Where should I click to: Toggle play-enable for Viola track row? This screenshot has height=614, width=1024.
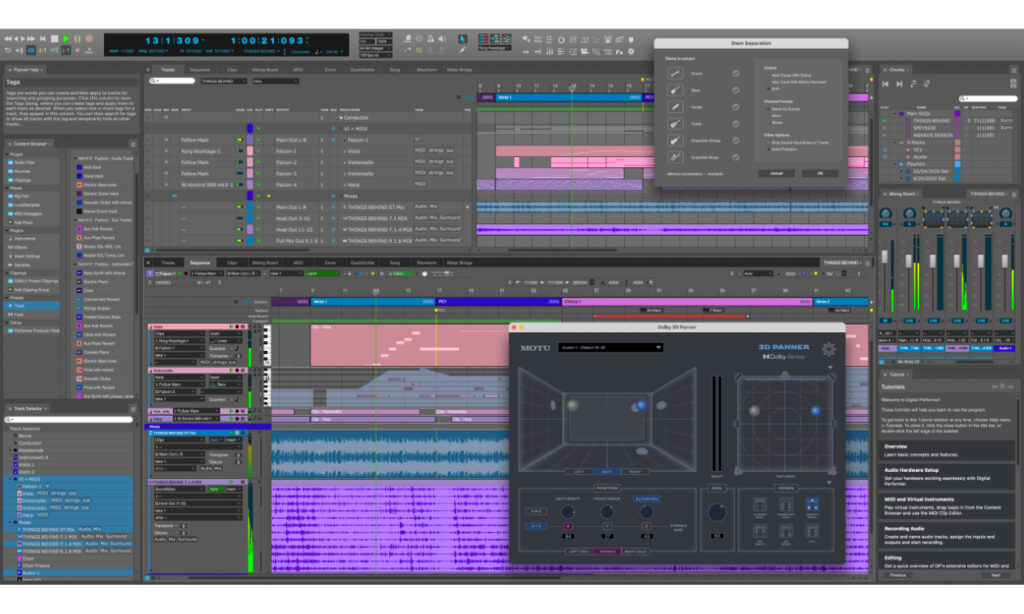click(x=259, y=151)
